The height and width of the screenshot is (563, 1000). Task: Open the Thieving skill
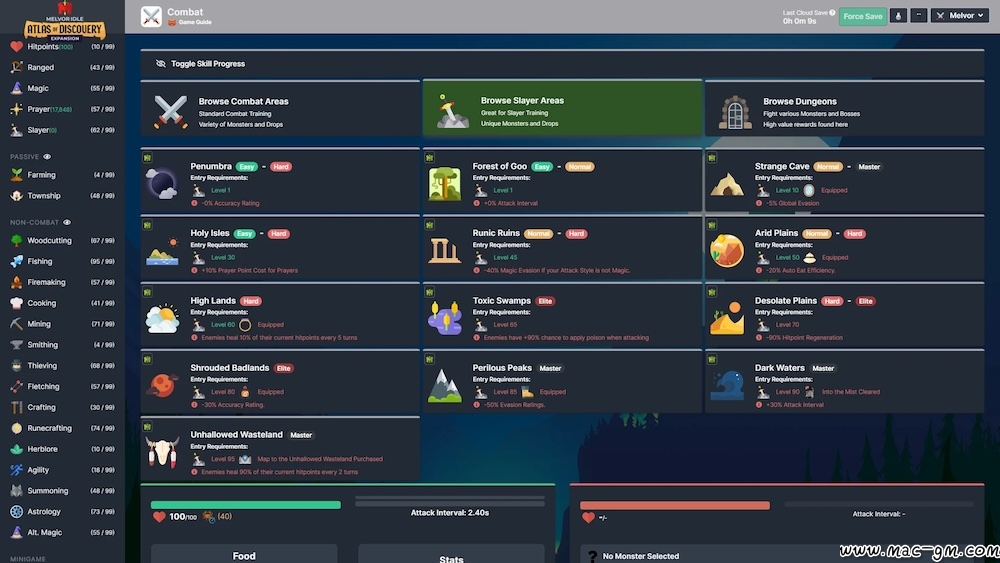pyautogui.click(x=62, y=365)
